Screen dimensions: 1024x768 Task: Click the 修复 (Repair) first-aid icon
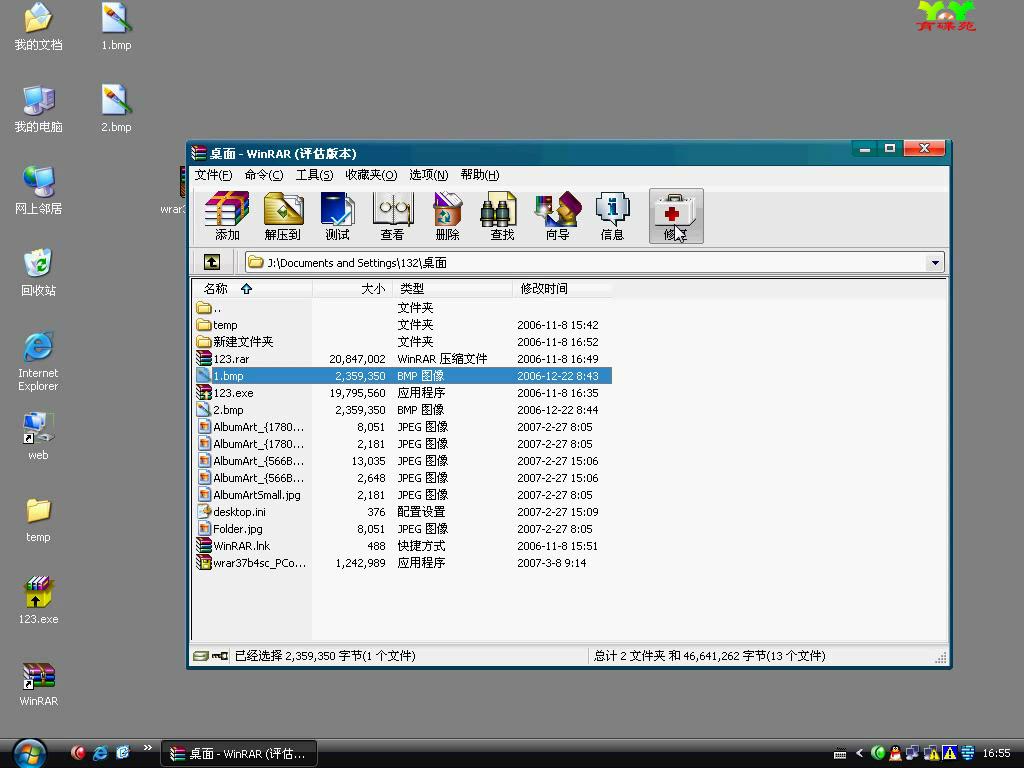[676, 216]
